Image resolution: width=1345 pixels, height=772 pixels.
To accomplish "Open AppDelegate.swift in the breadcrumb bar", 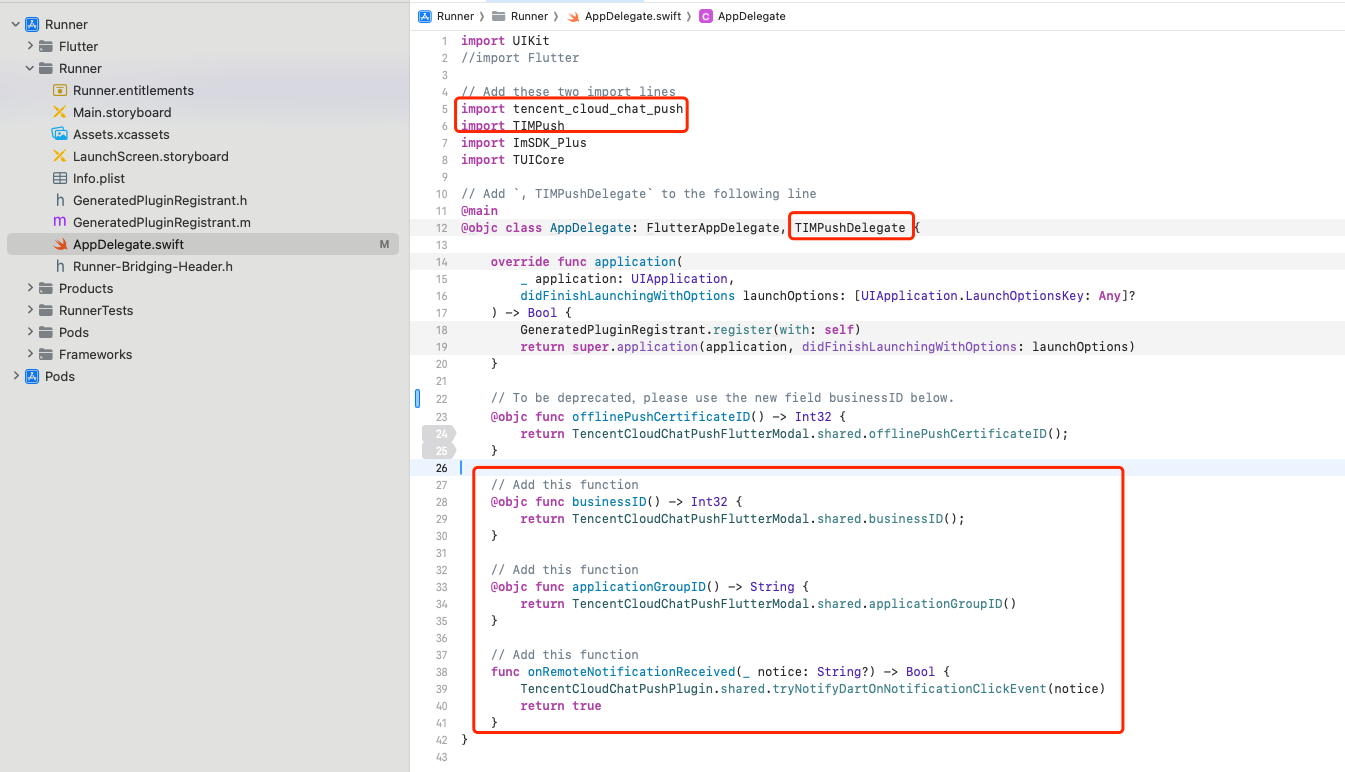I will pyautogui.click(x=632, y=16).
